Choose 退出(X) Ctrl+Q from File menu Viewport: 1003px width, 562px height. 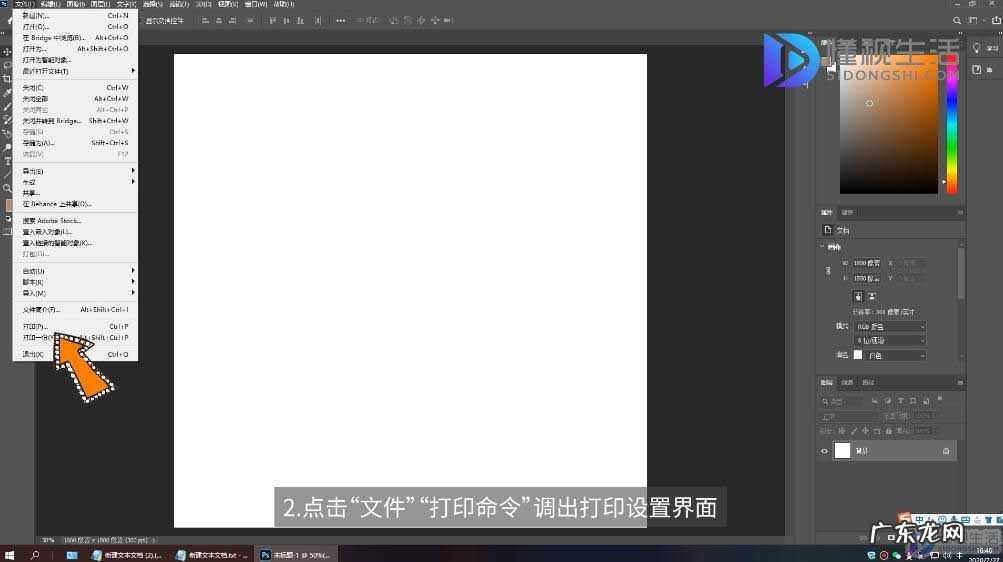(x=75, y=354)
